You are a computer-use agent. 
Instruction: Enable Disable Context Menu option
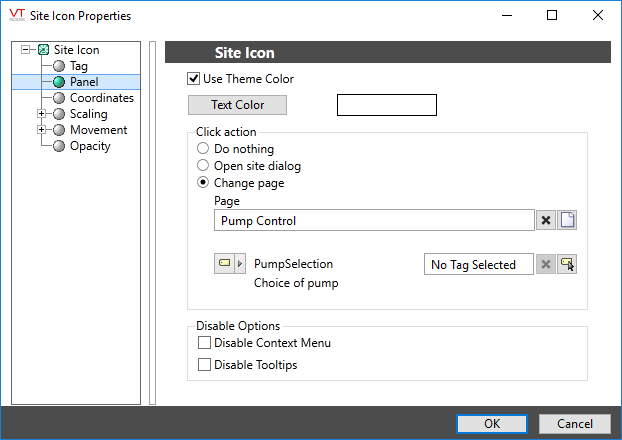(x=204, y=343)
